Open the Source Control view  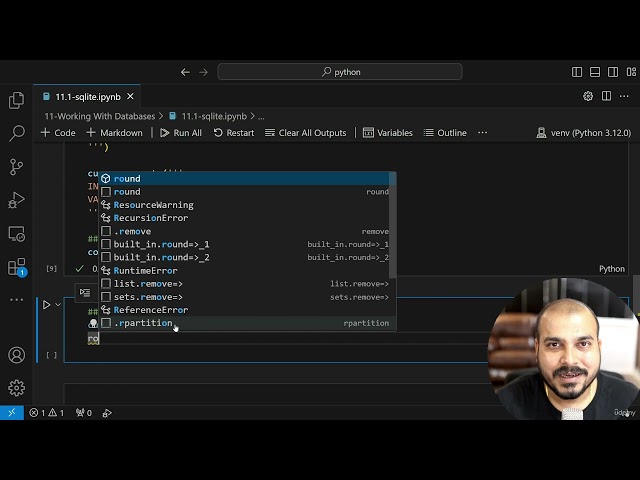16,167
